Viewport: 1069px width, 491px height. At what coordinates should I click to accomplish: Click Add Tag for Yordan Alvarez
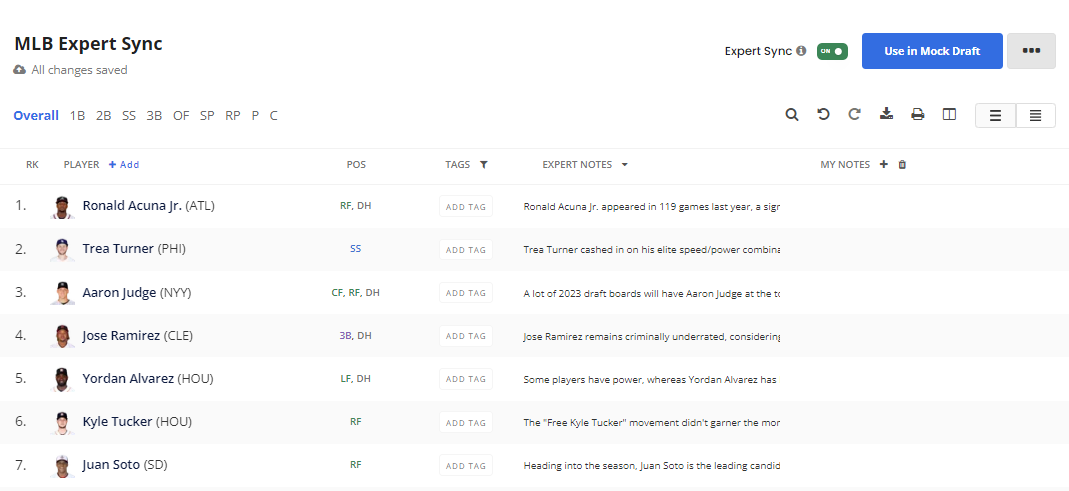466,379
